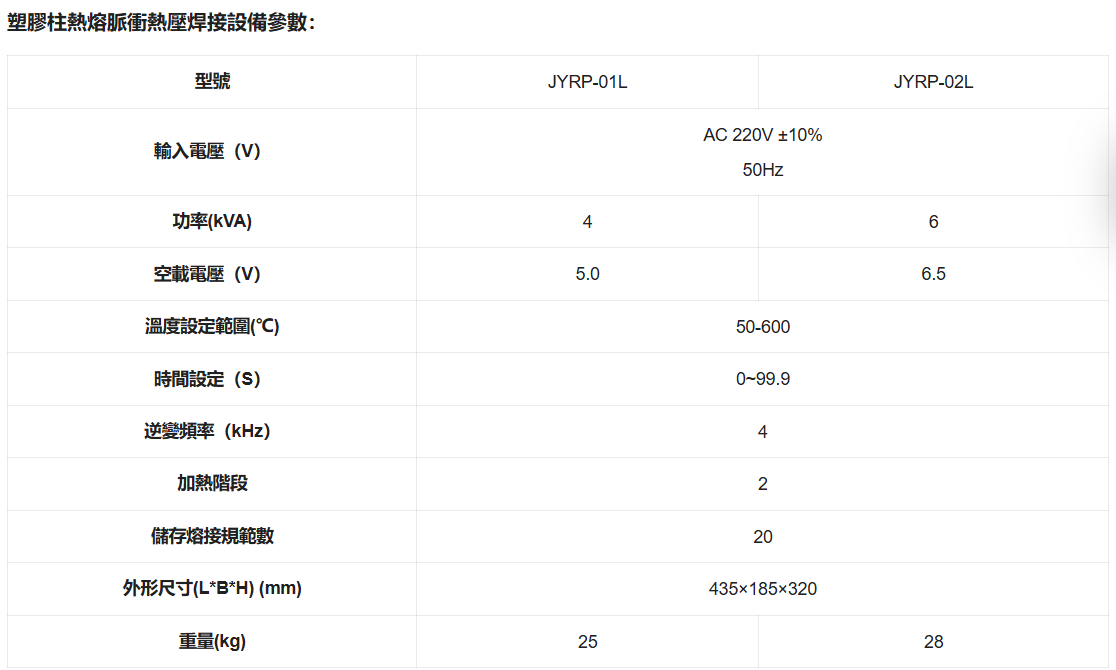Select no-load voltage value 6.5

[933, 274]
